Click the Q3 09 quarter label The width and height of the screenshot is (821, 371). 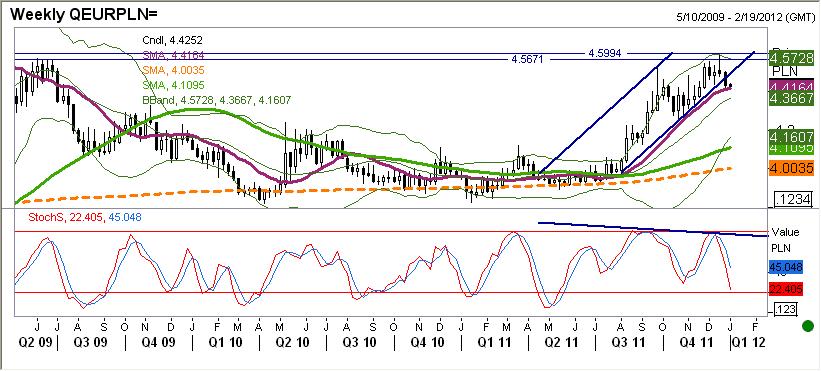90,342
